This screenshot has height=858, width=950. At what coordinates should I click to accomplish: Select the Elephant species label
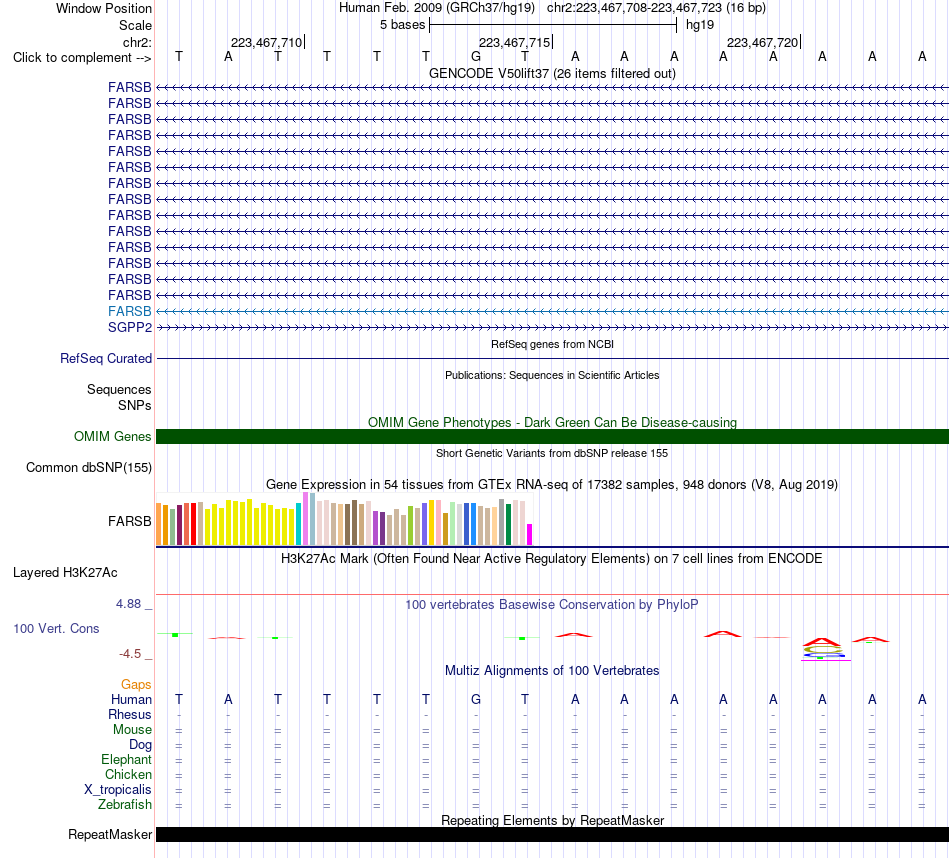pos(126,759)
